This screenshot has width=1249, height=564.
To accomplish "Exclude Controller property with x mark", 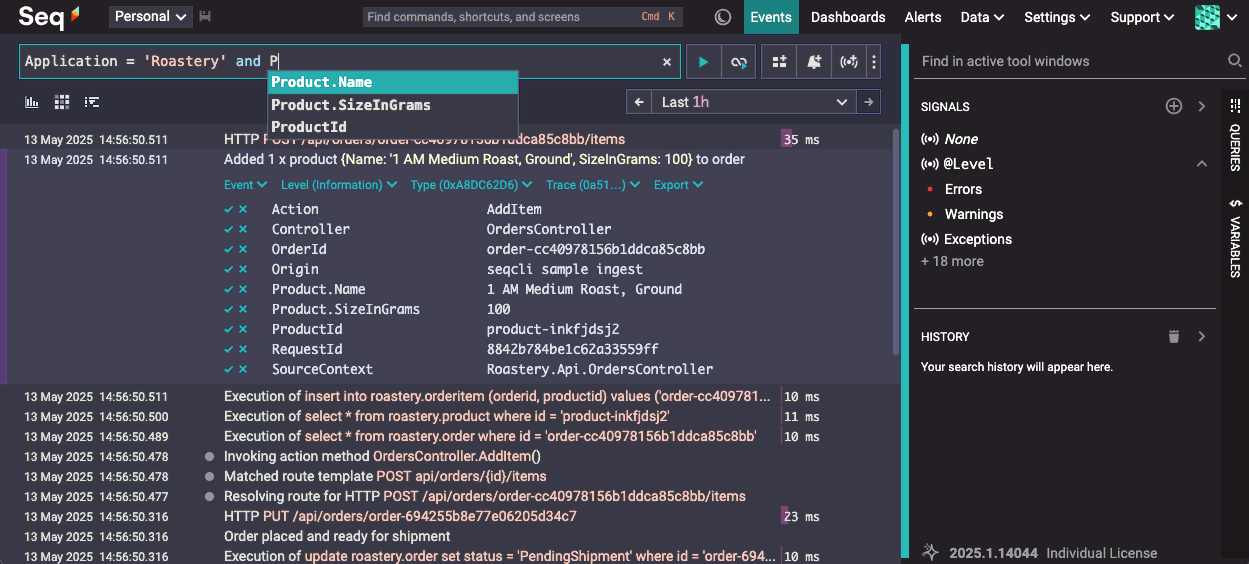I will (243, 229).
